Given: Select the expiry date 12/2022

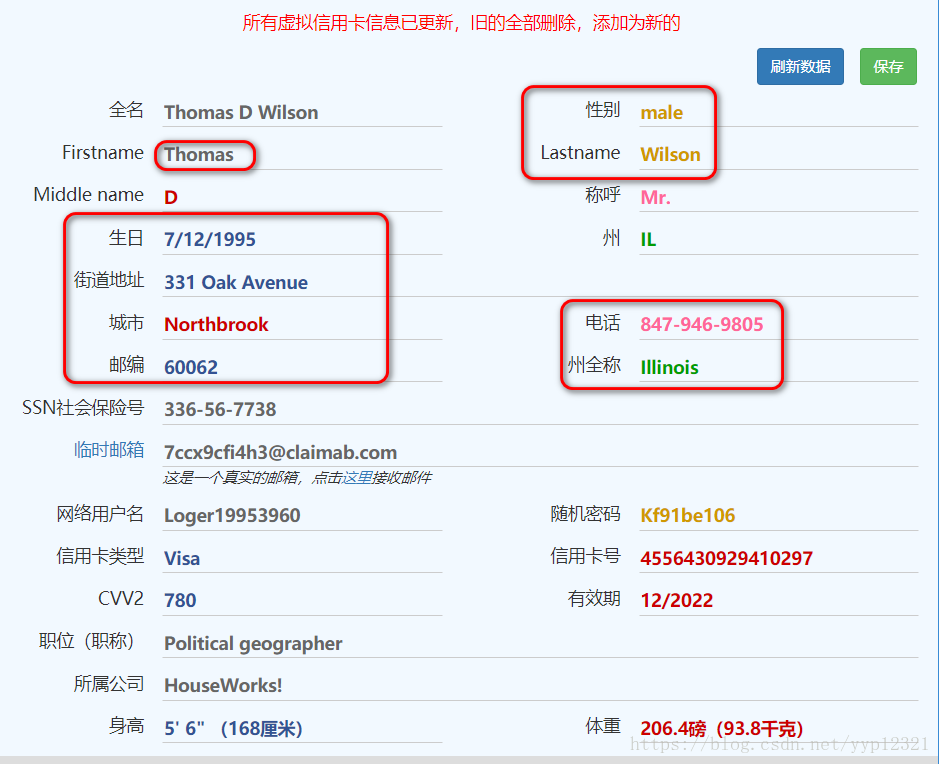Looking at the screenshot, I should pyautogui.click(x=676, y=600).
